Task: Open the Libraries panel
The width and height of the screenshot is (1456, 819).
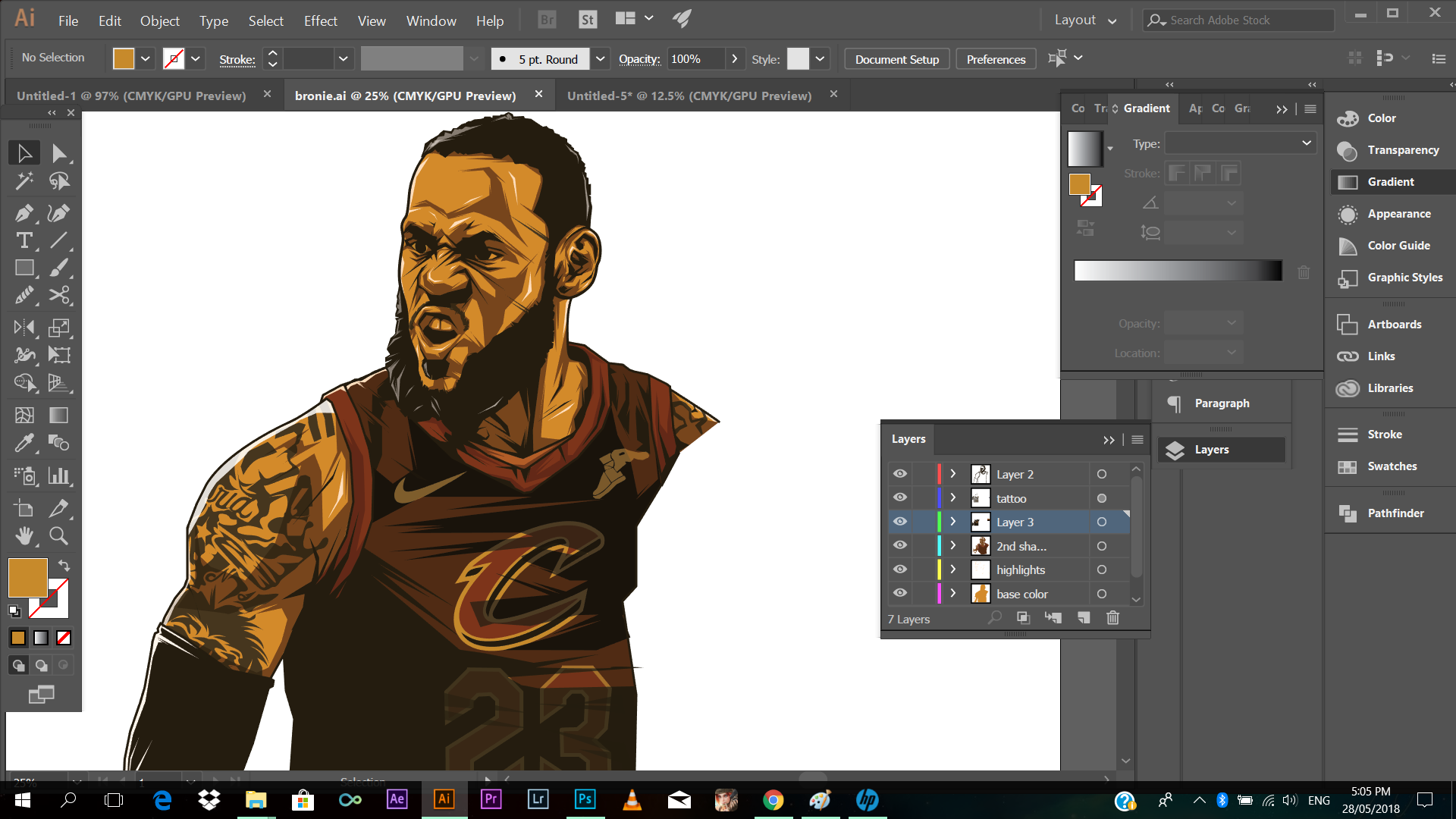Action: (x=1390, y=388)
